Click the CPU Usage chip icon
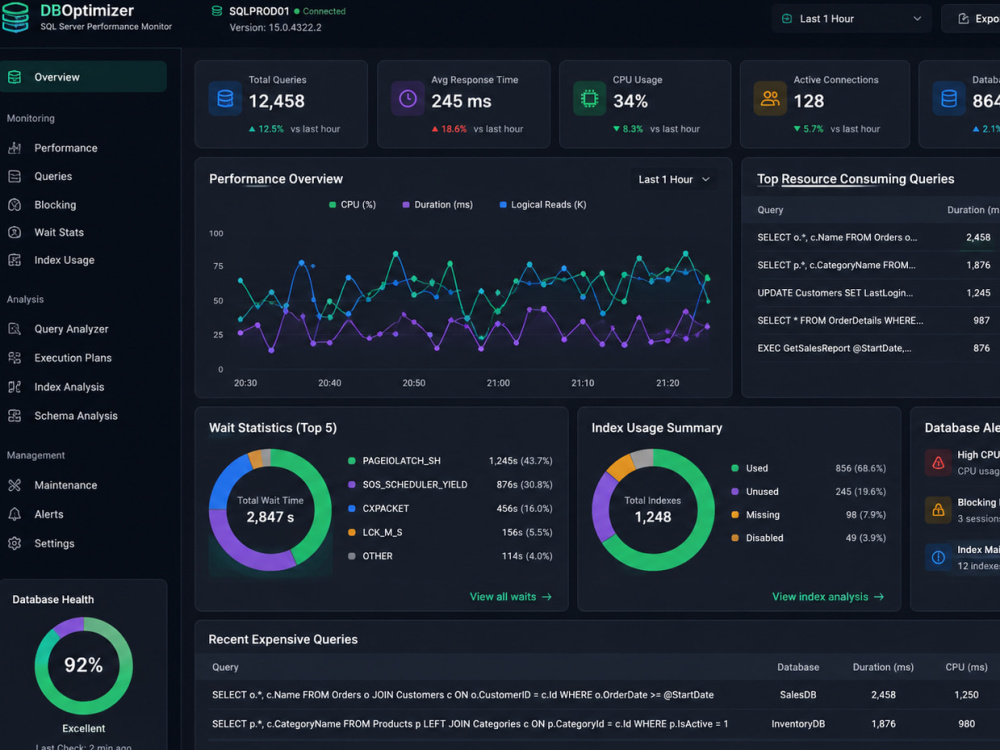Image resolution: width=1000 pixels, height=750 pixels. point(589,99)
